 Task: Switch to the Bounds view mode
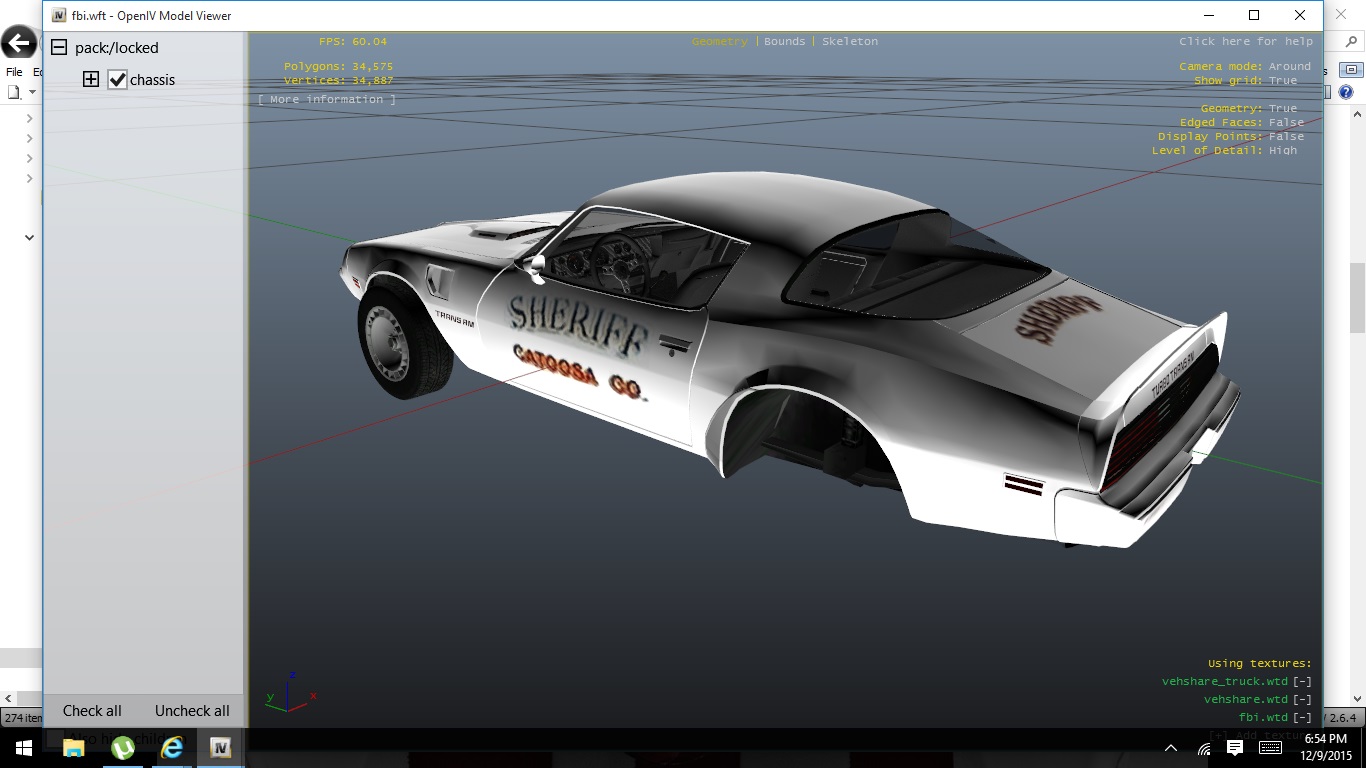point(784,42)
